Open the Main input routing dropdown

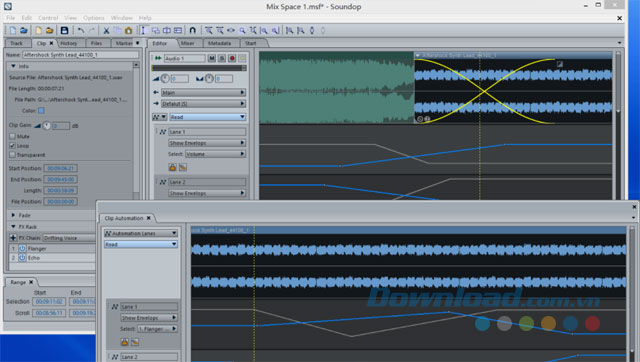point(203,93)
